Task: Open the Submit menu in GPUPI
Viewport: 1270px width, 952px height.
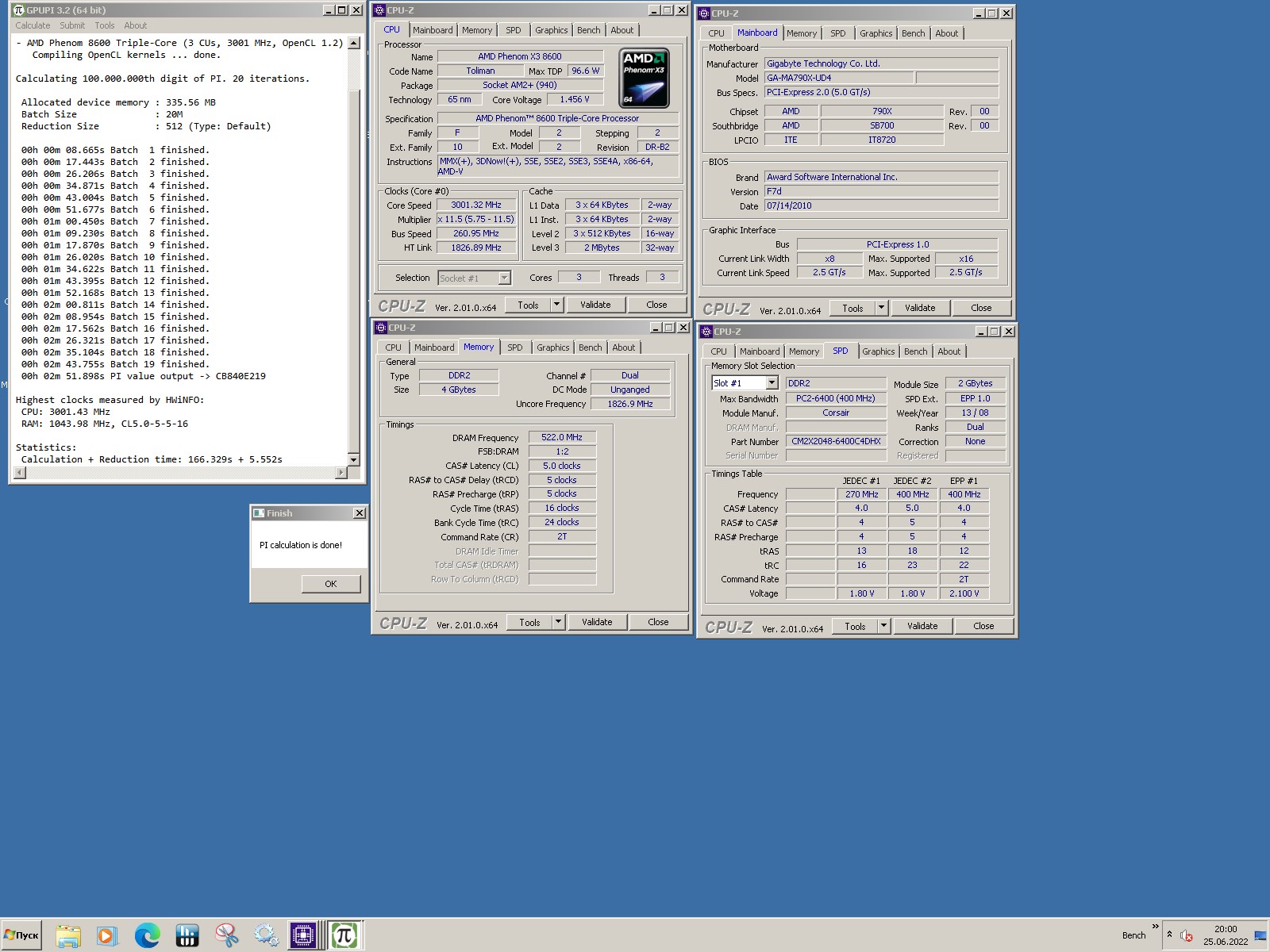Action: [x=72, y=25]
